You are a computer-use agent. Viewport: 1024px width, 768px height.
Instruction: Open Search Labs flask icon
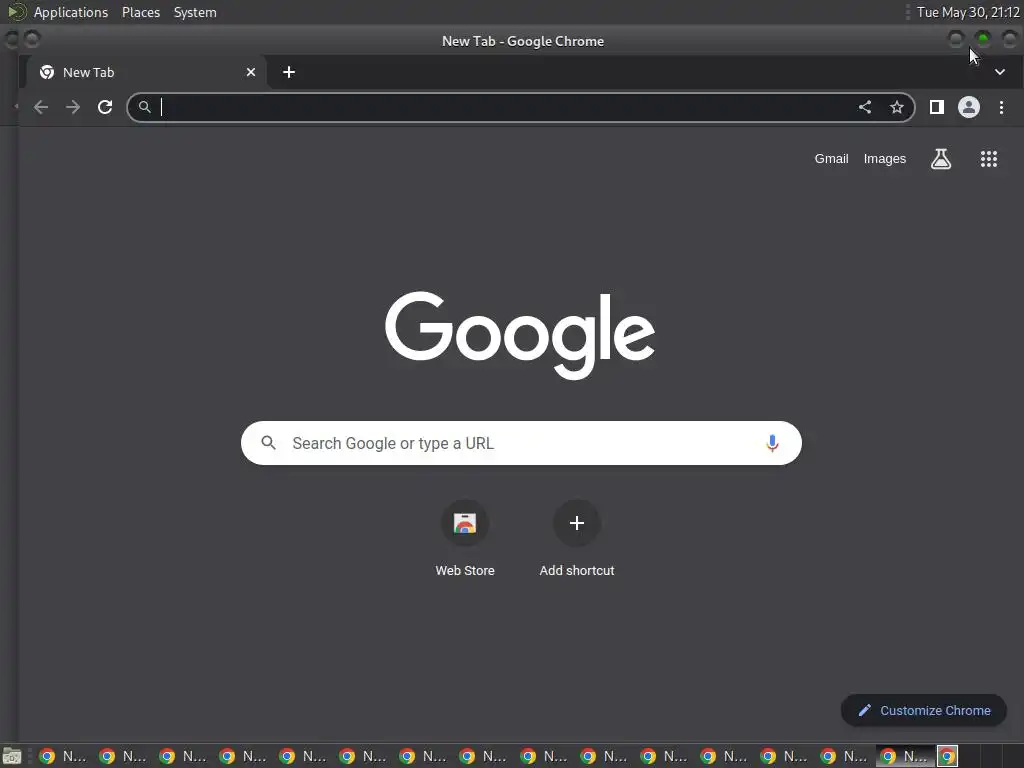(x=940, y=159)
